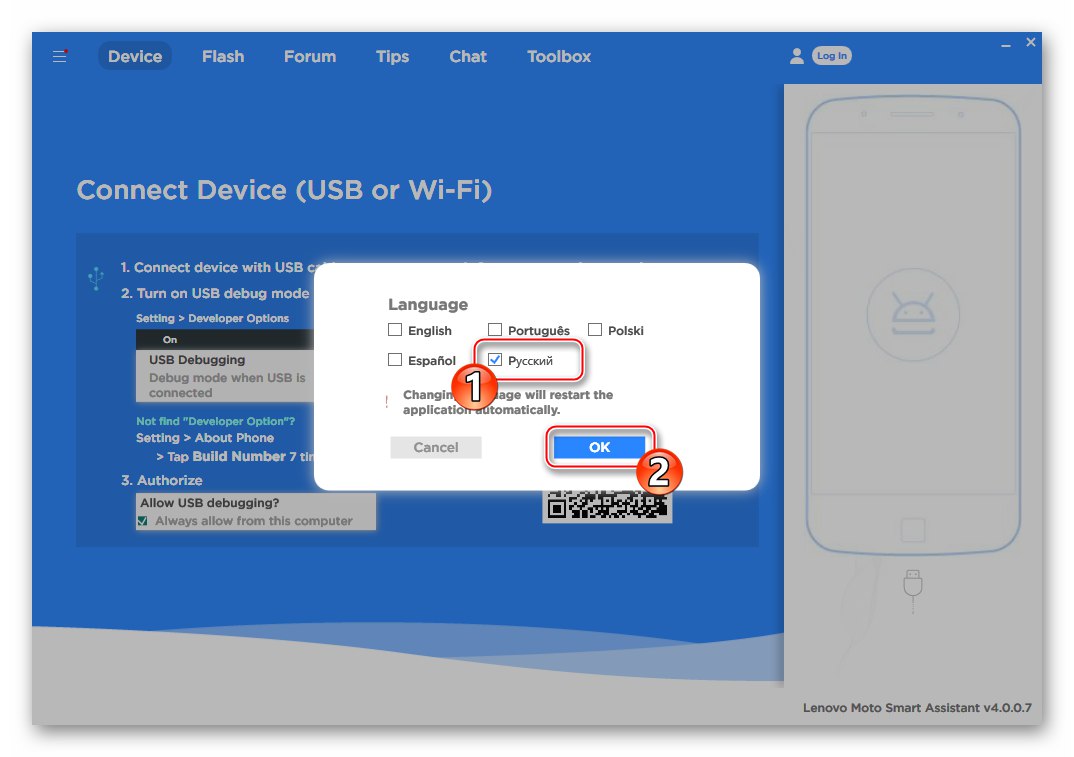
Task: Check the English language checkbox
Action: pos(395,330)
